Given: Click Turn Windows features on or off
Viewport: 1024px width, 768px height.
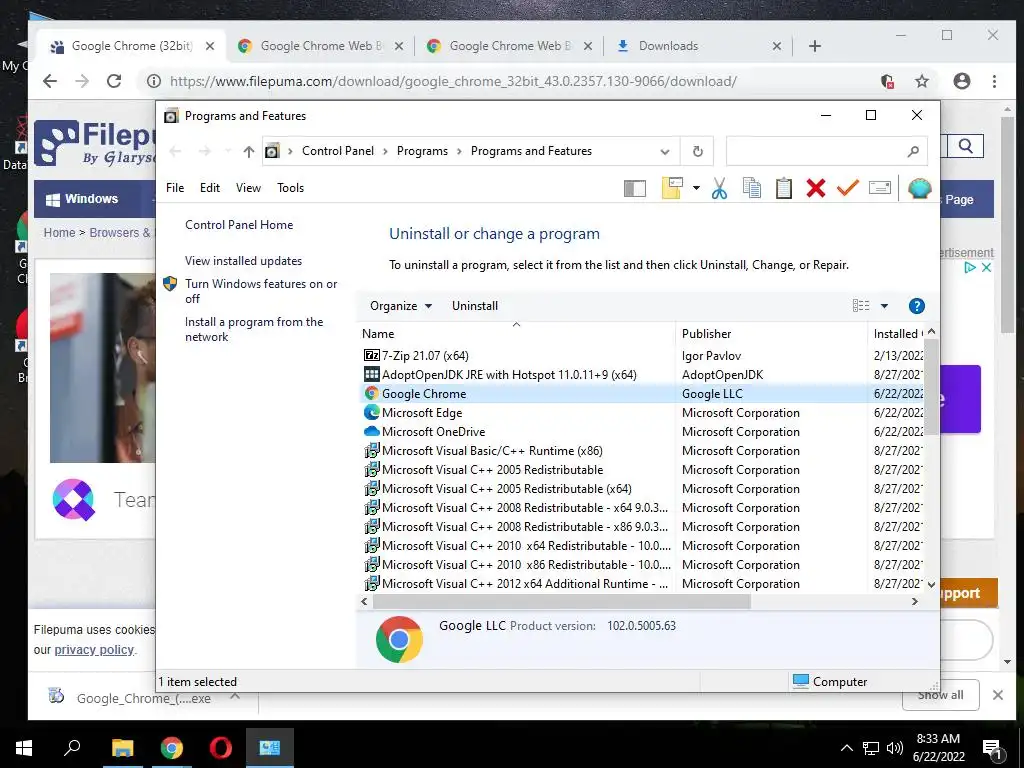Looking at the screenshot, I should [261, 291].
